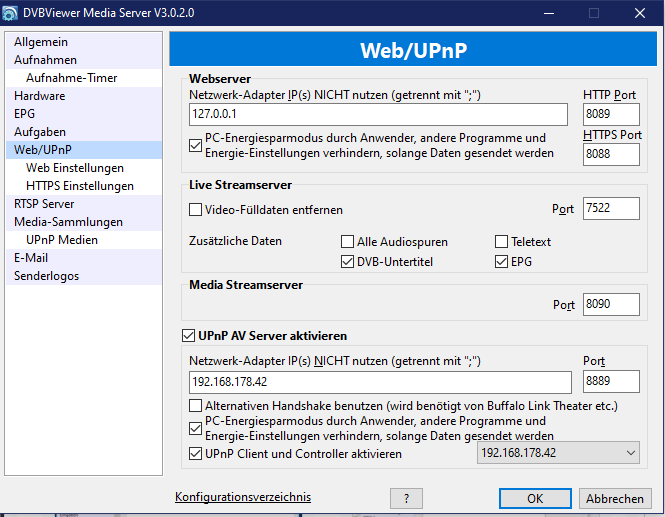Go to RTSP Server settings
This screenshot has height=517, width=665.
84,204
